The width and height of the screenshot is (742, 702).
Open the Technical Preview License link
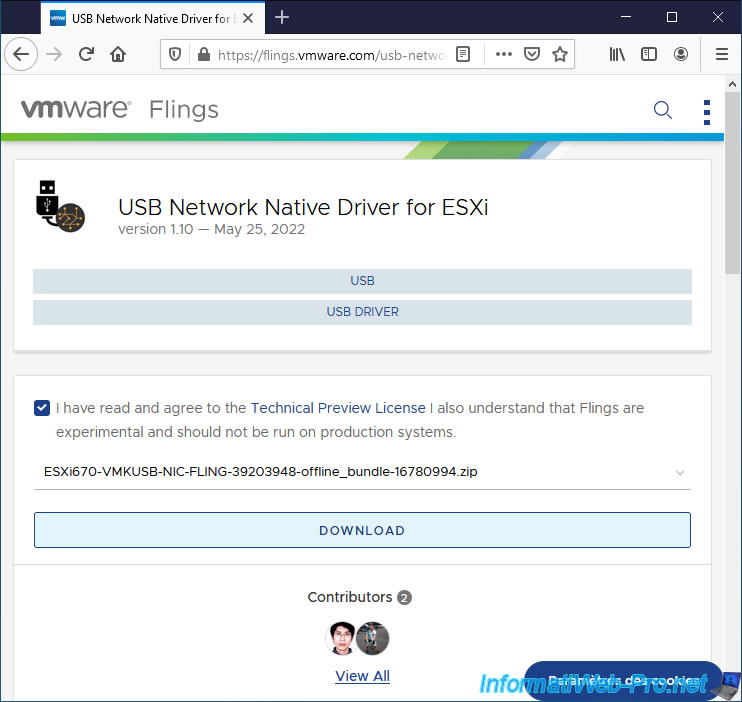tap(338, 408)
